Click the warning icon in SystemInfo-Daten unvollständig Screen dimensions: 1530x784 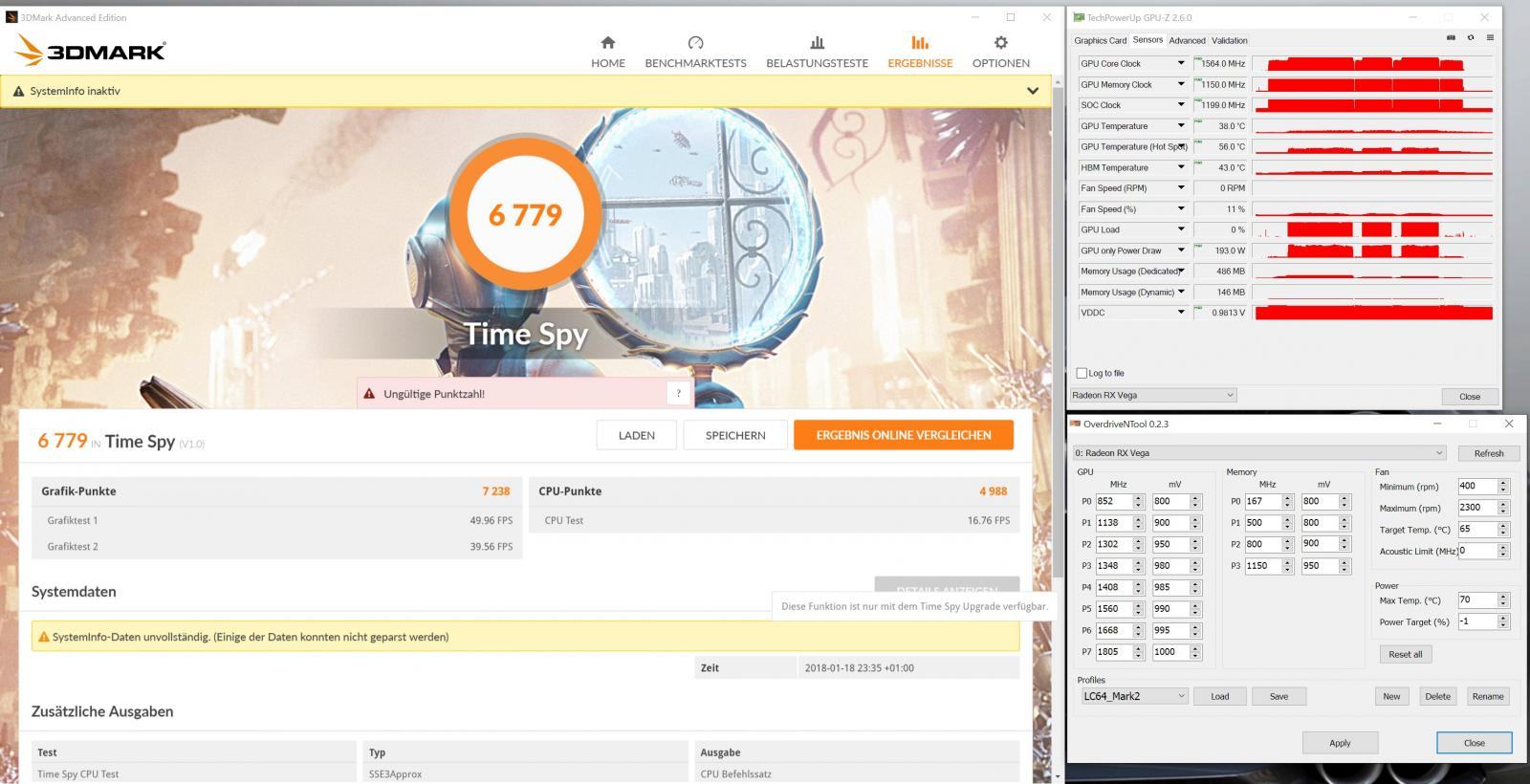[43, 637]
